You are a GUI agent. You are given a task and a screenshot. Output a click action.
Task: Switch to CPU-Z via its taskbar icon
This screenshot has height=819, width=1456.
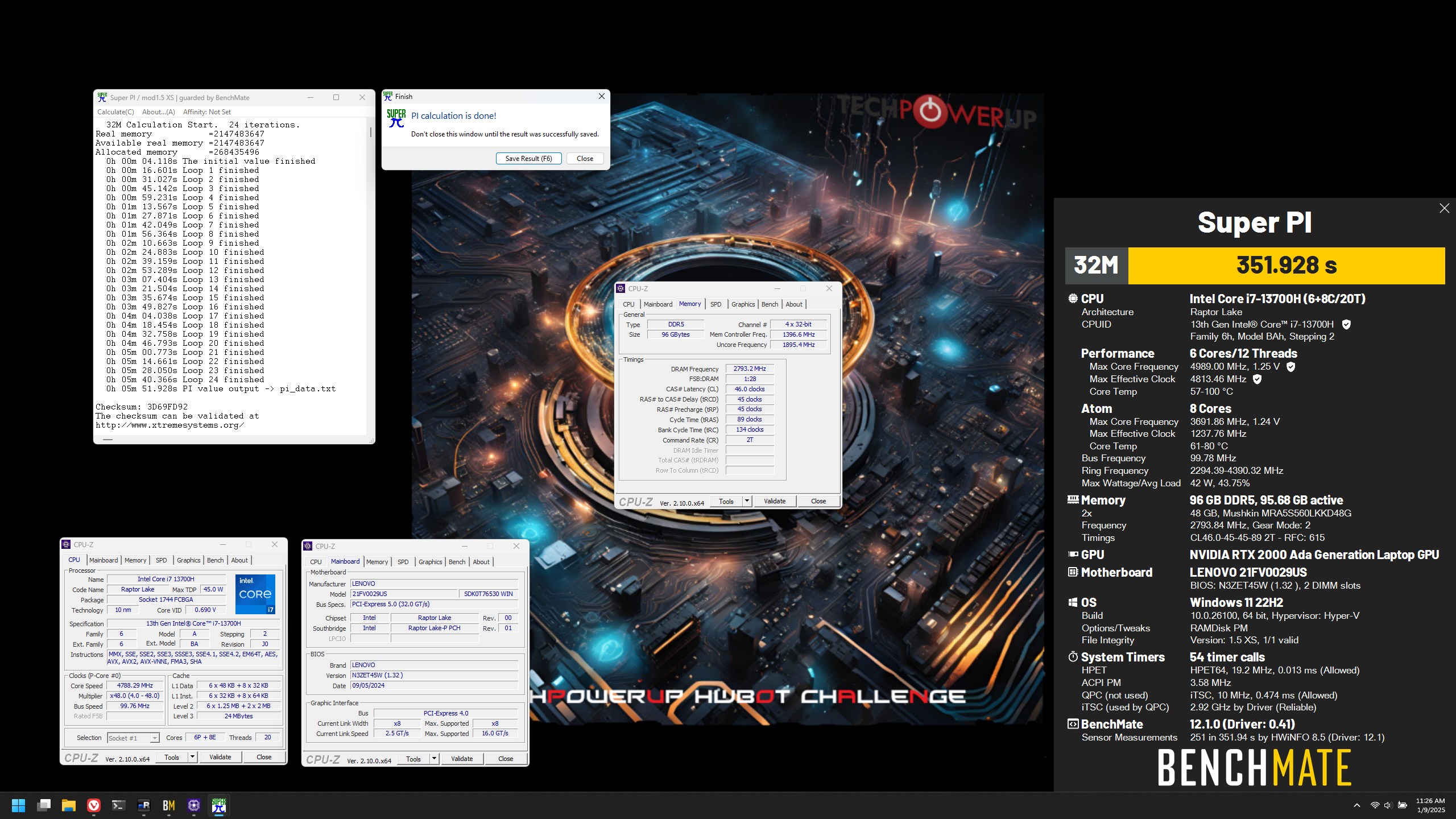(194, 805)
